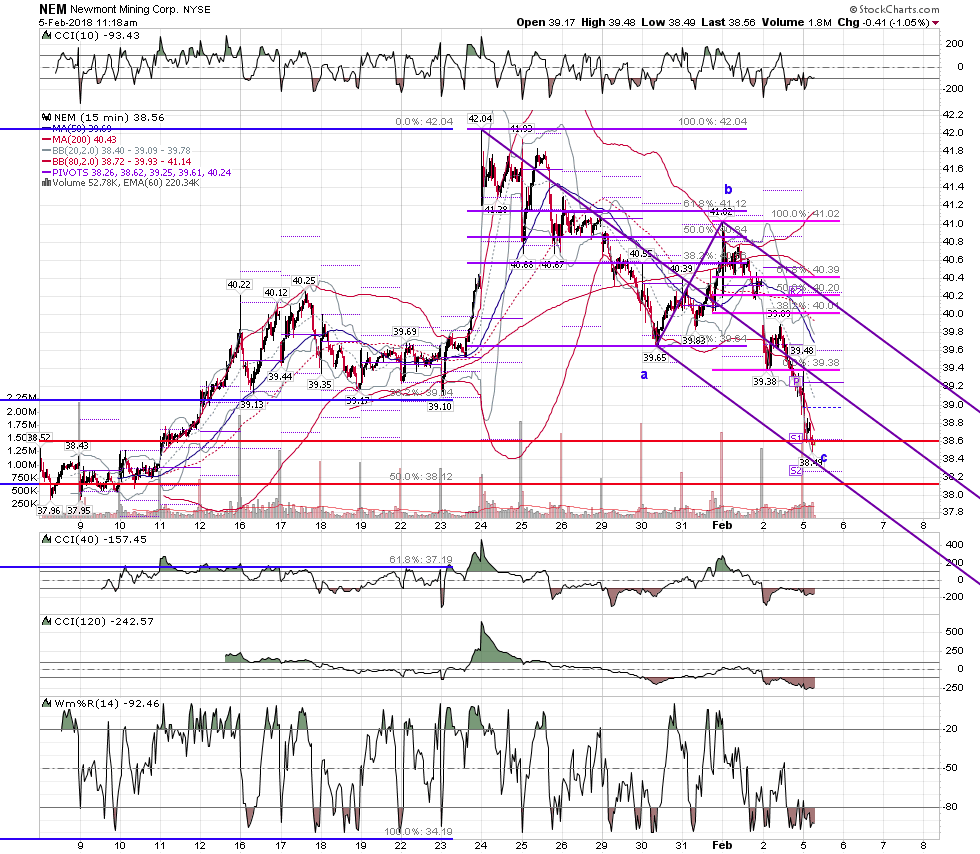
Task: Click the blue wave label "b"
Action: 728,189
